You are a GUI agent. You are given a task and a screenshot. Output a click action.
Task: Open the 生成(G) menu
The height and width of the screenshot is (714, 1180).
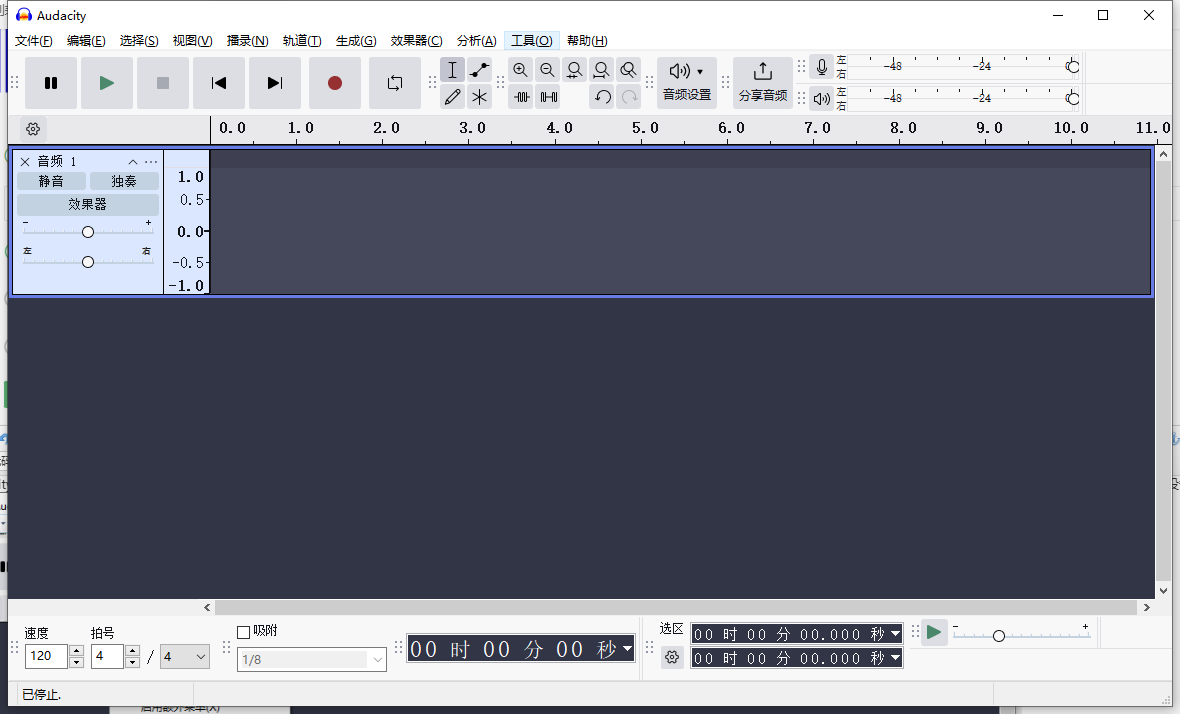tap(356, 41)
